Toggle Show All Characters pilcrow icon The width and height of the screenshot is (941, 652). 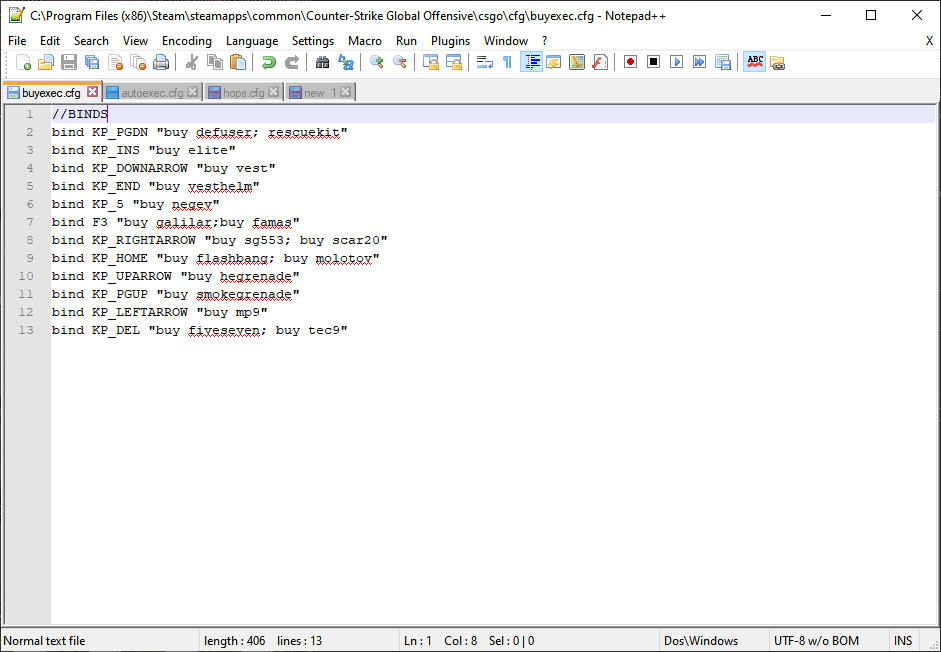(507, 62)
